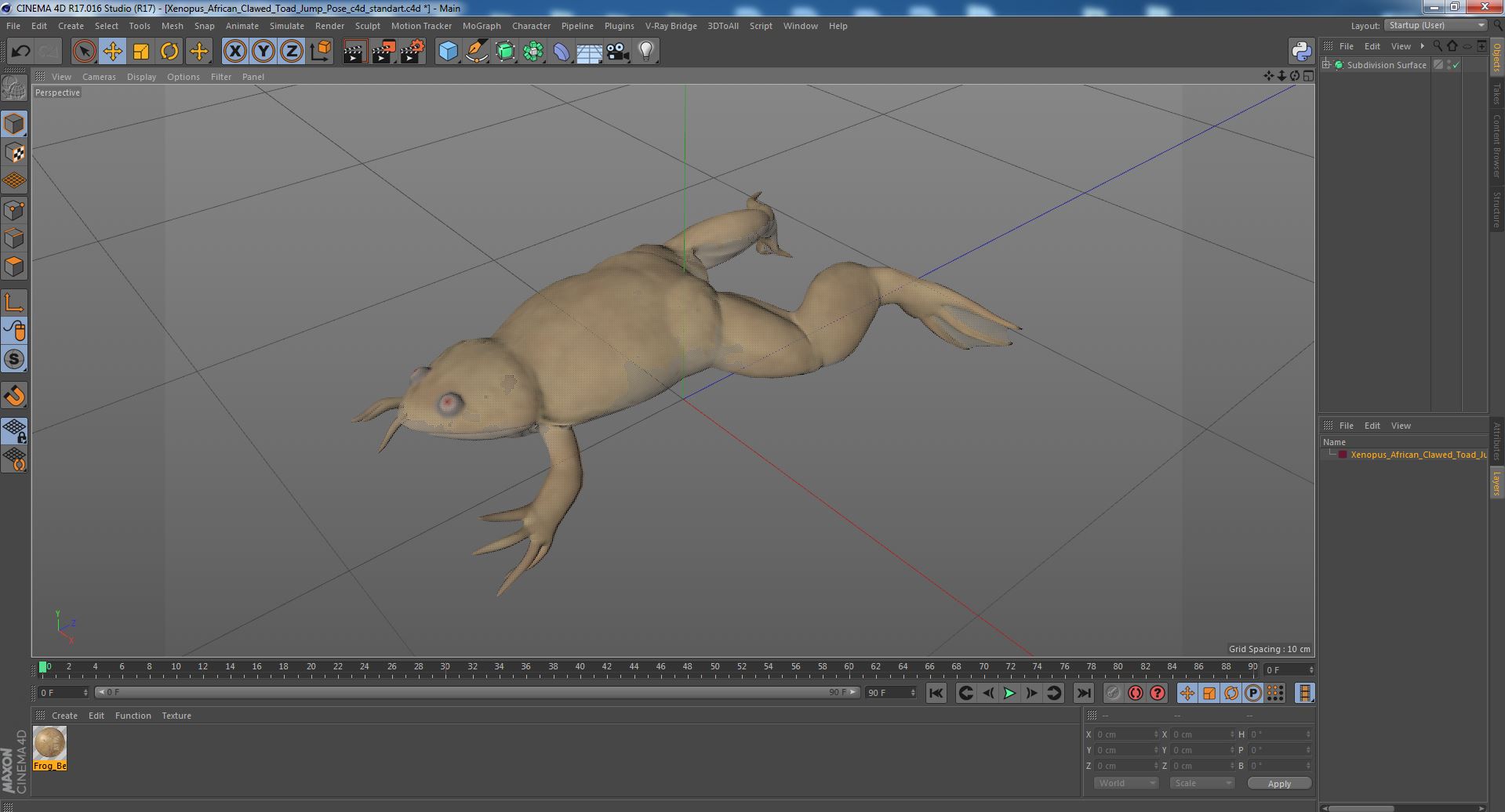Toggle Autokeying button
The height and width of the screenshot is (812, 1505).
1135,693
